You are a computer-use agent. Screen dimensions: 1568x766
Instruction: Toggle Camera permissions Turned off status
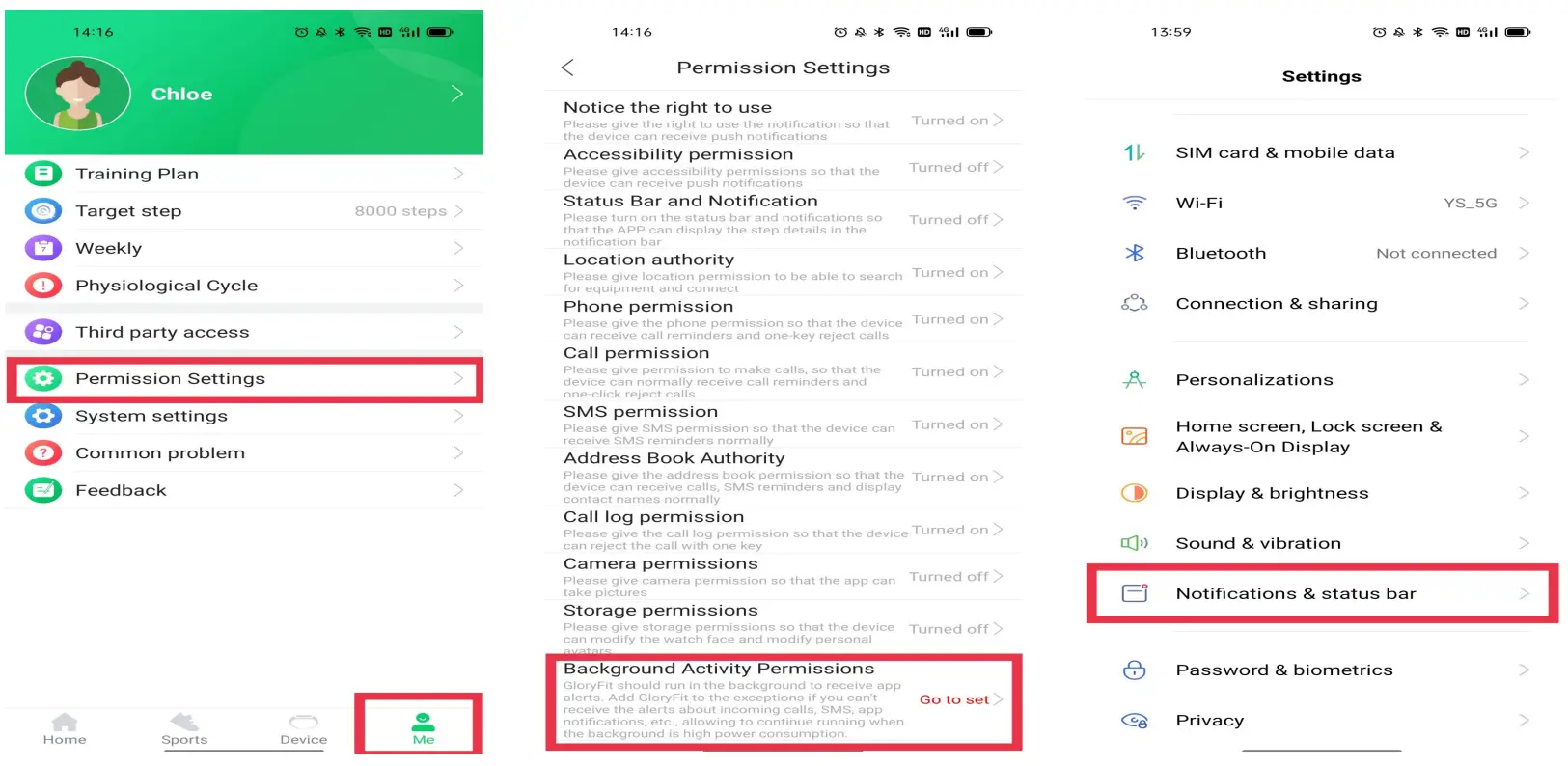pos(954,577)
